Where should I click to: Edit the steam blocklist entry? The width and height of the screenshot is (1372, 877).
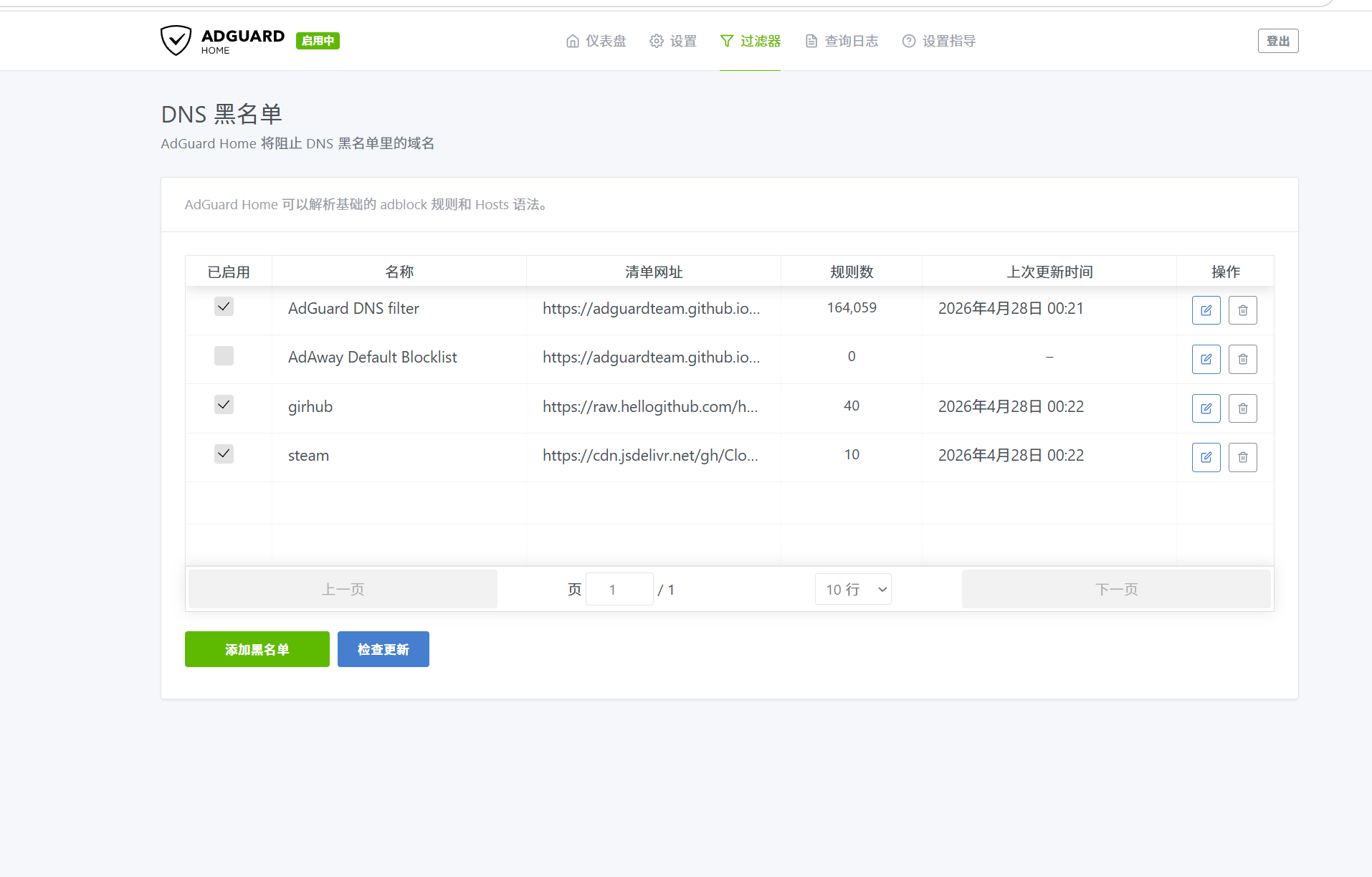pos(1206,457)
